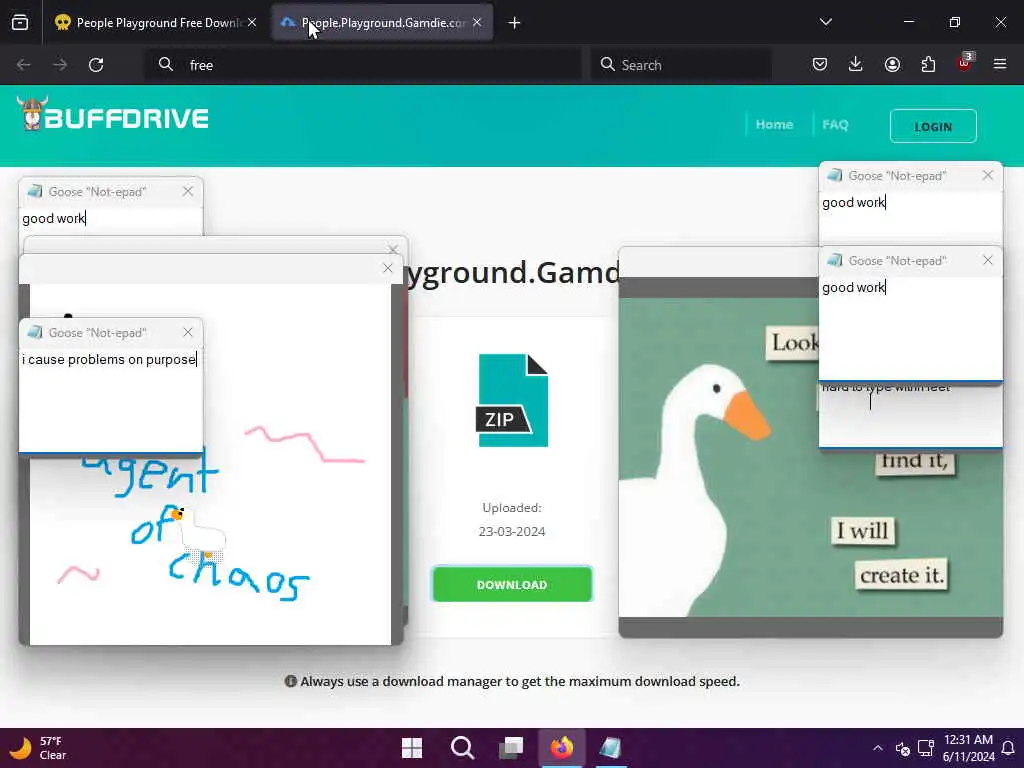Open a new browser tab
The width and height of the screenshot is (1024, 768).
[515, 23]
